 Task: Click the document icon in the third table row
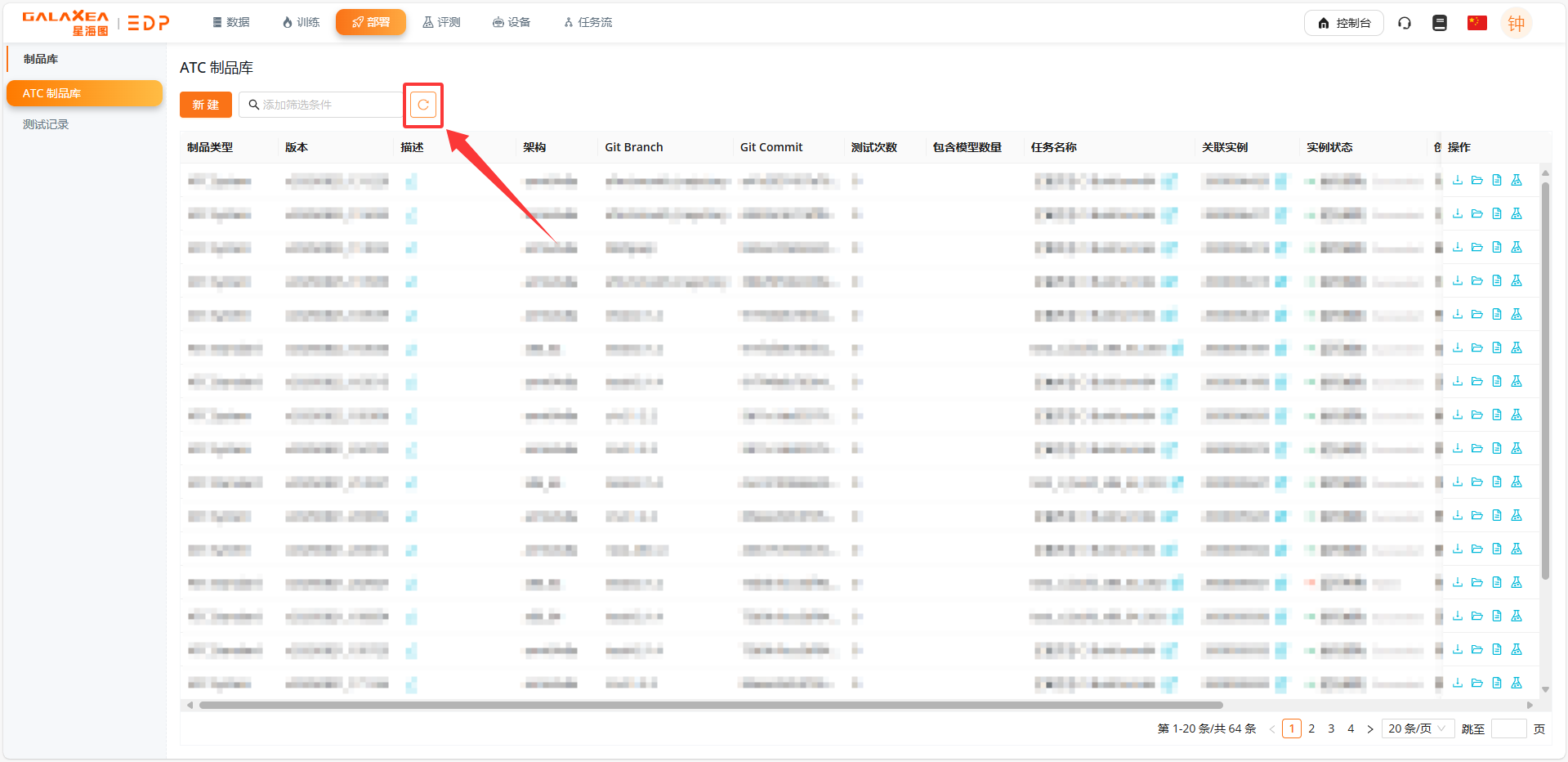point(1496,248)
